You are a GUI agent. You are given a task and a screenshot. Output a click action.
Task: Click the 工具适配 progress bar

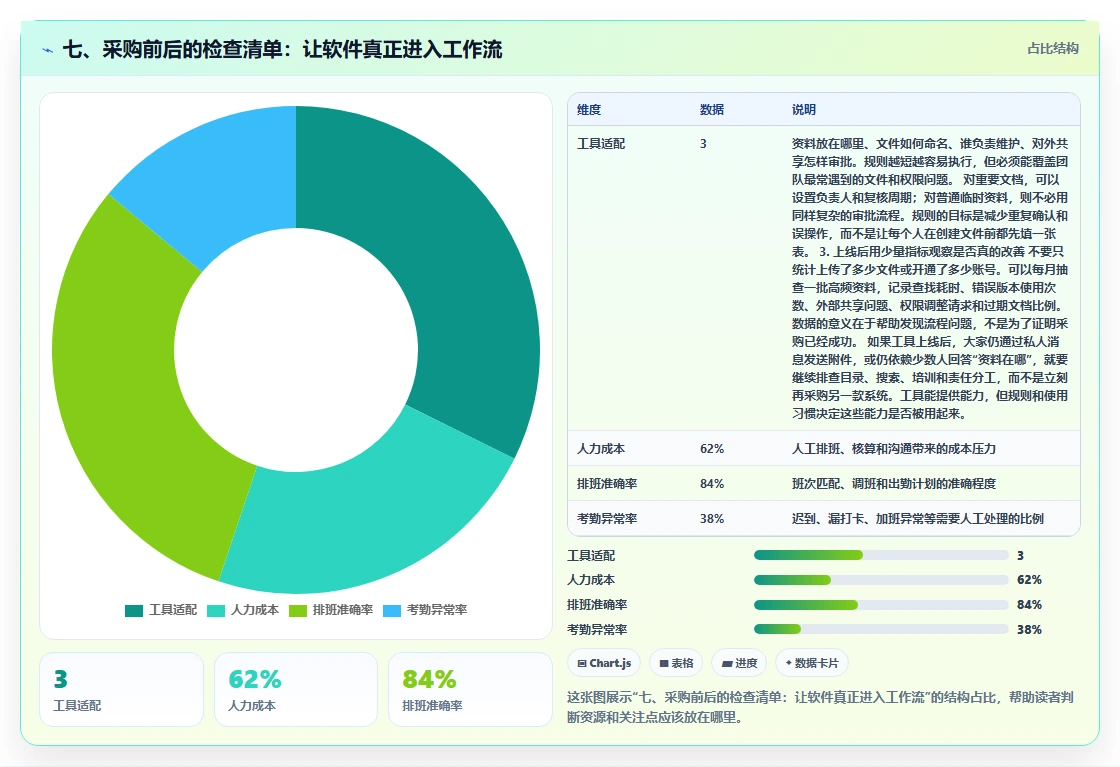pyautogui.click(x=881, y=556)
